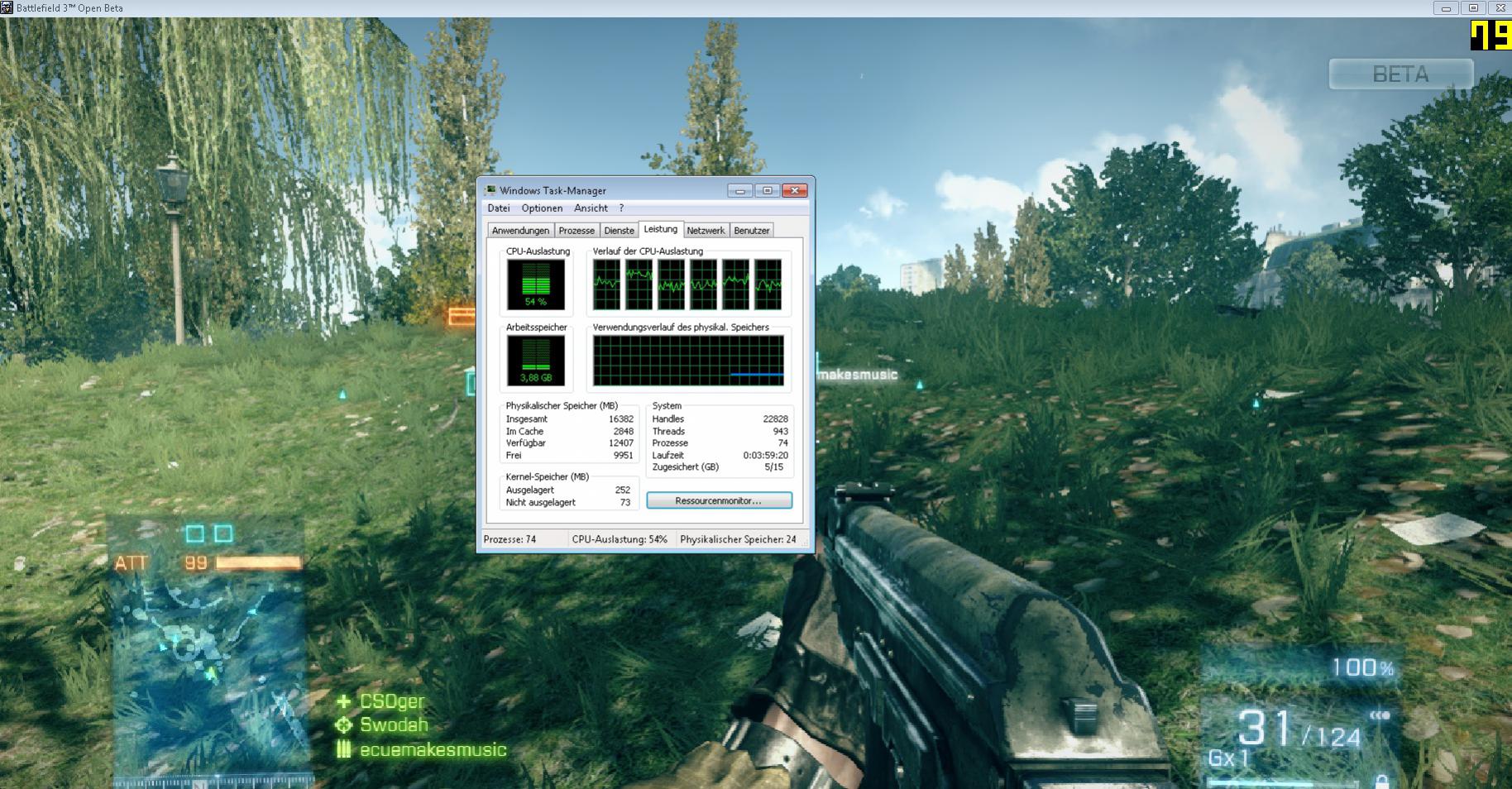
Task: Click the Ausgelagert value 252
Action: click(622, 490)
